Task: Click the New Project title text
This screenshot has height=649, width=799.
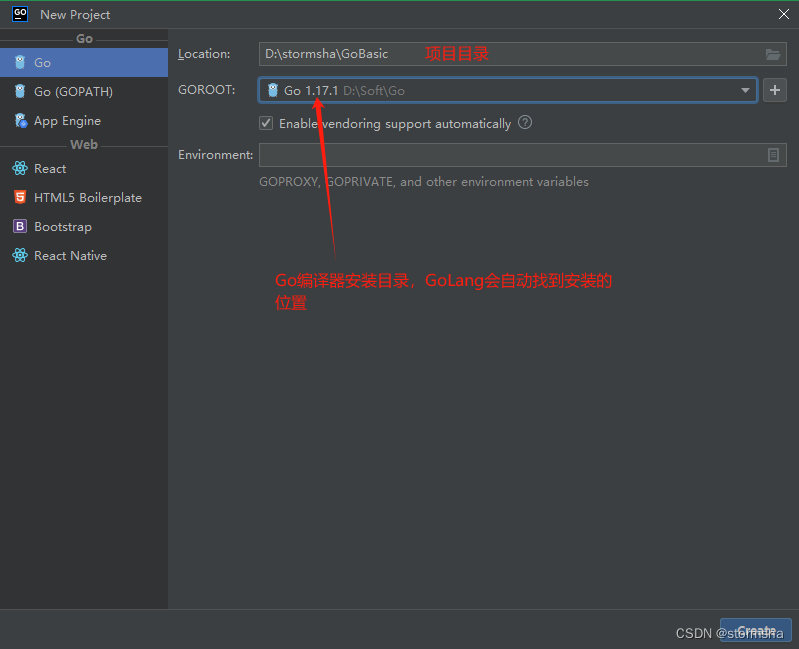Action: point(75,15)
